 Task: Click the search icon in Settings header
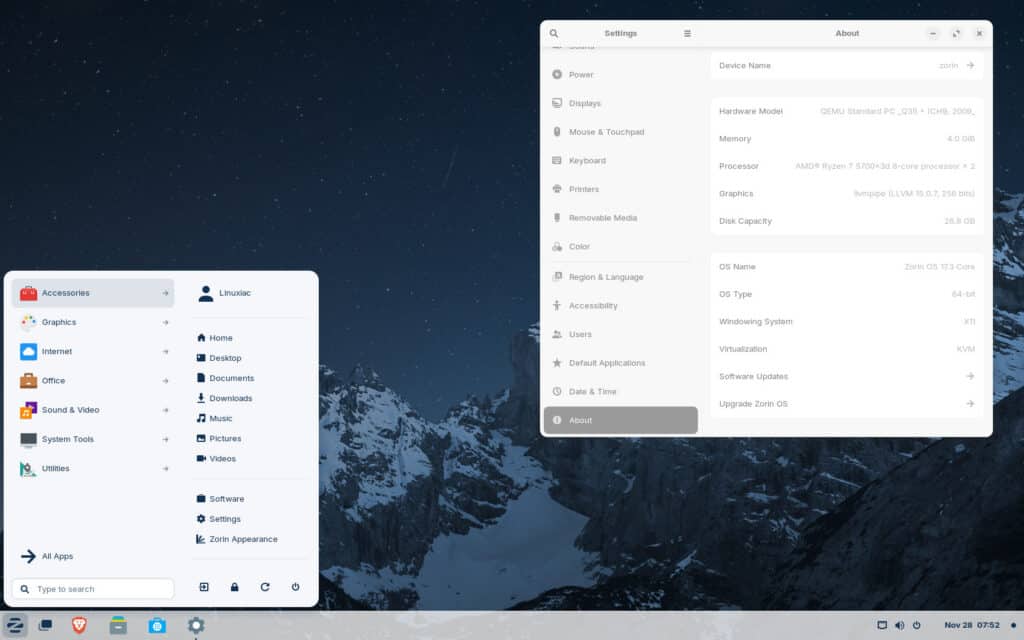(554, 32)
